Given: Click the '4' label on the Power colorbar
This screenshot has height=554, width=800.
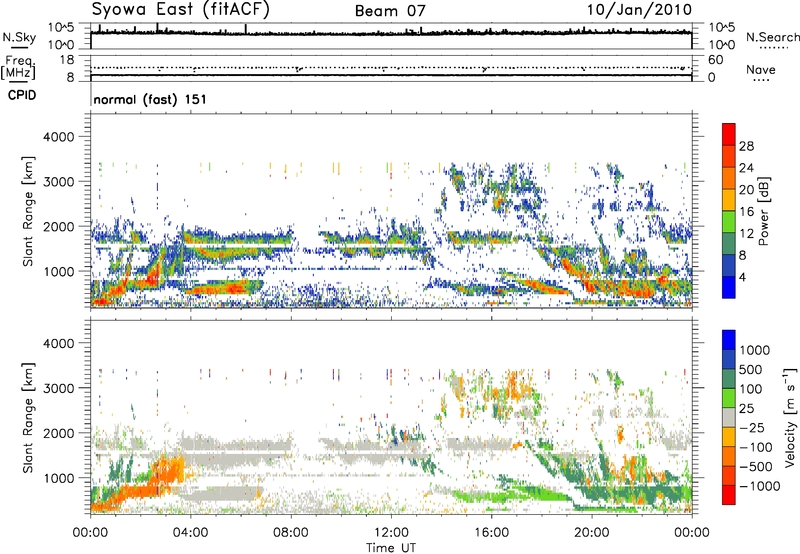Looking at the screenshot, I should point(742,278).
